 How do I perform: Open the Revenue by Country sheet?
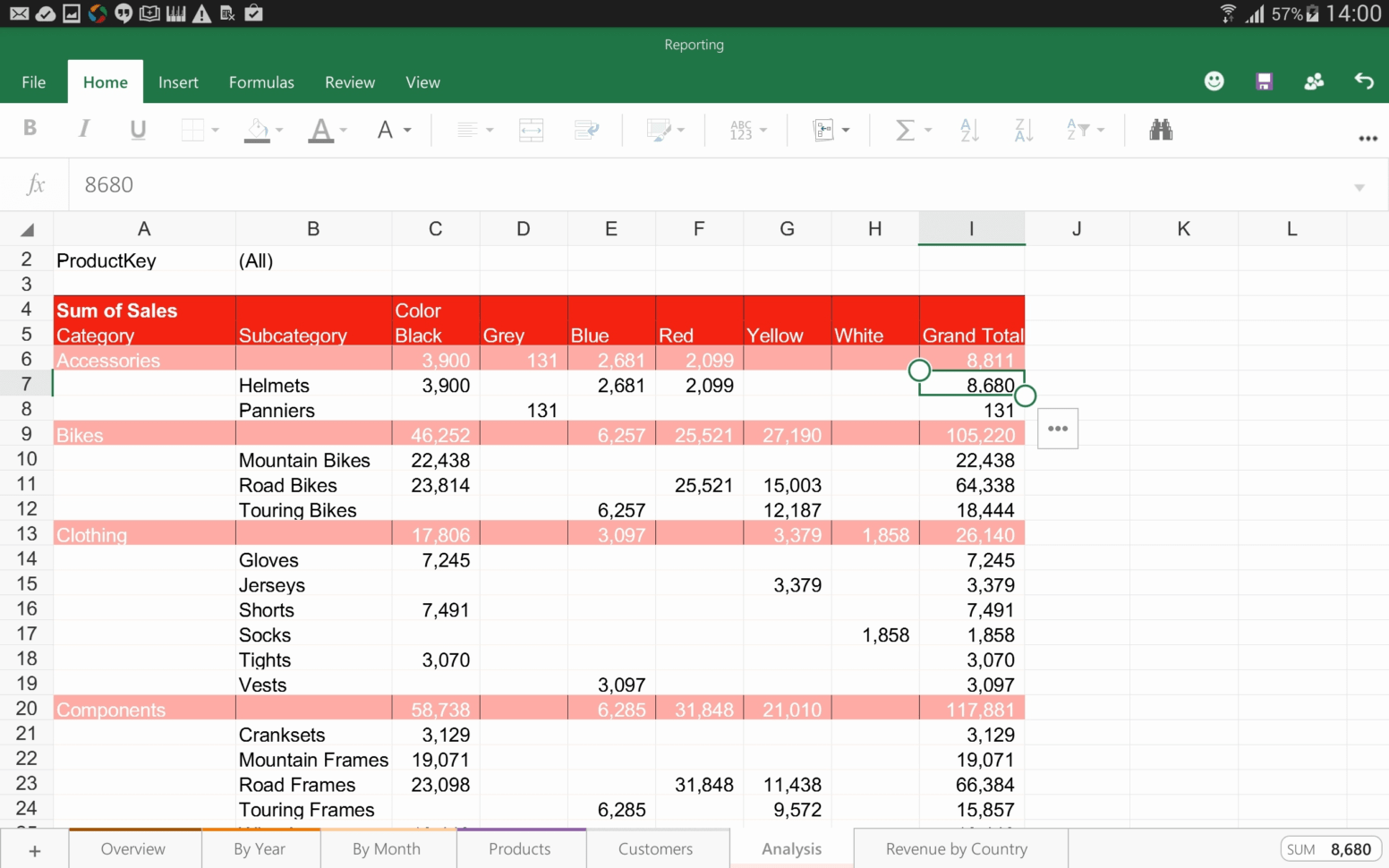pyautogui.click(x=957, y=848)
